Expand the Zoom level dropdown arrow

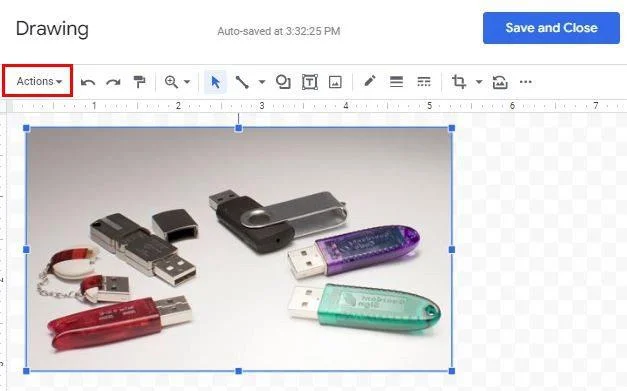[187, 82]
